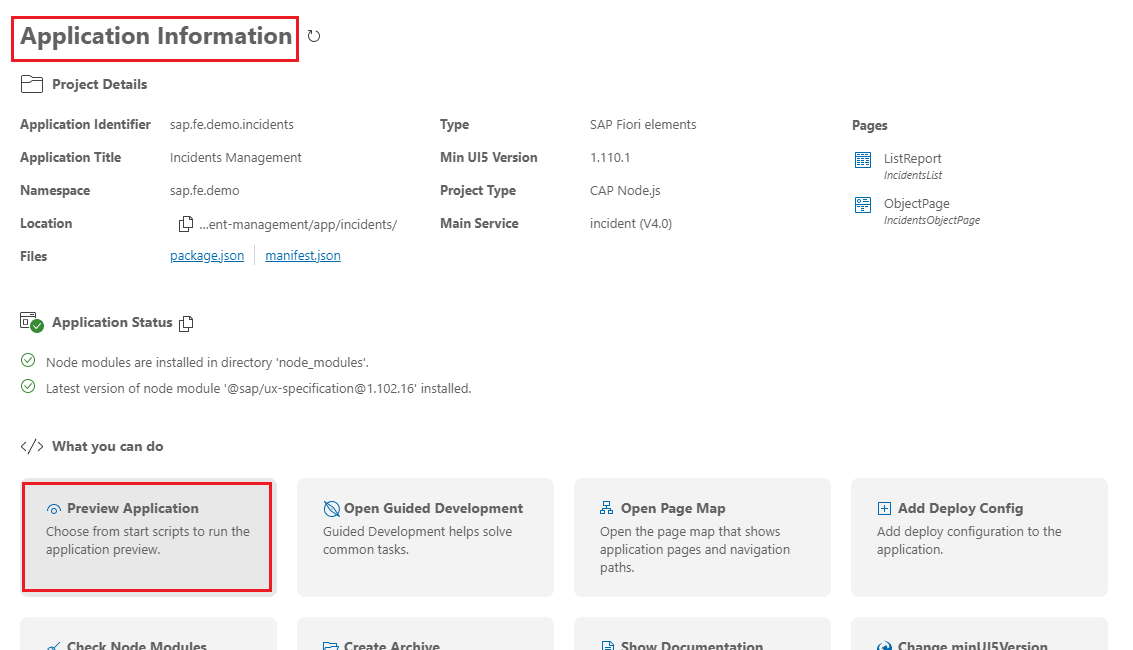Click the Application Title label
Image resolution: width=1133 pixels, height=650 pixels.
(71, 157)
